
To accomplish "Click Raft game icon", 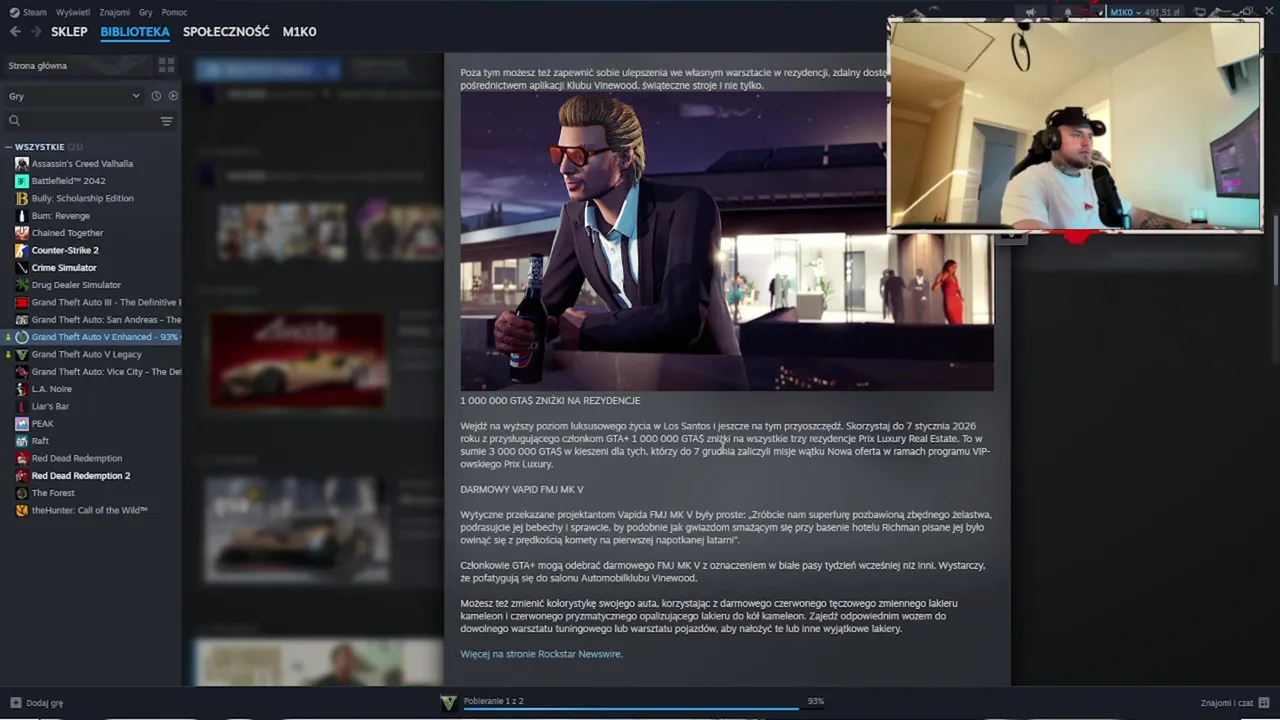I will coord(22,441).
